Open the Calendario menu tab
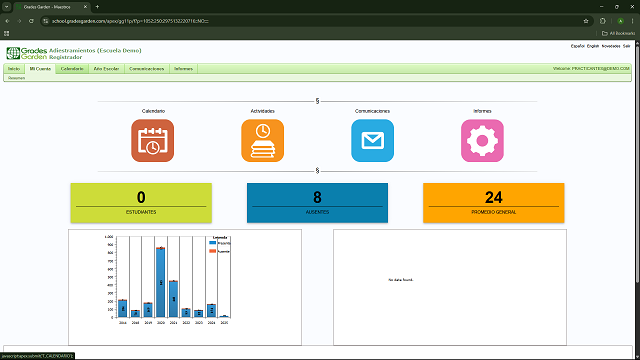640x360 pixels. click(72, 69)
